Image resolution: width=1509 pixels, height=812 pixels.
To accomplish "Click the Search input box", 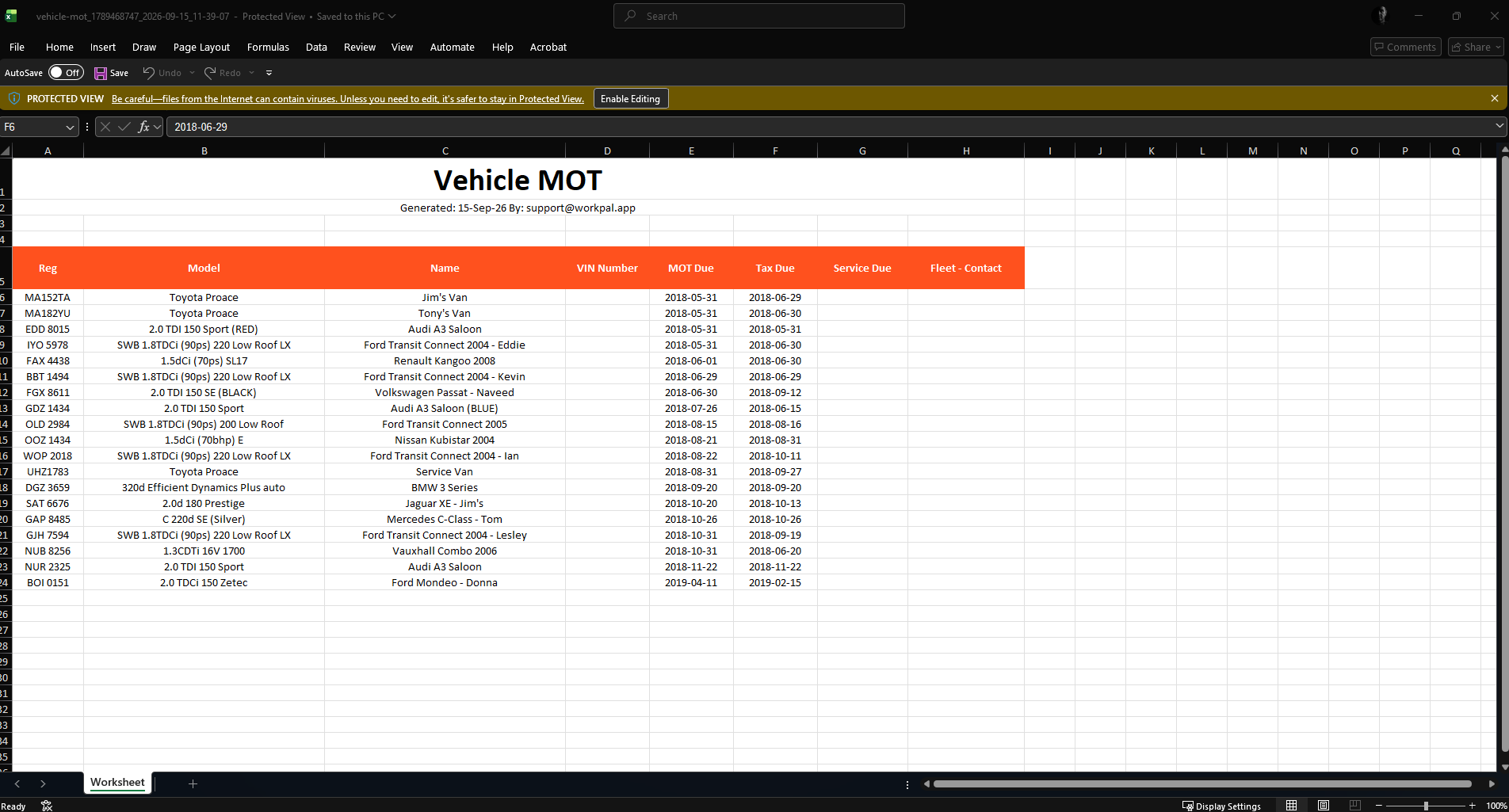I will [x=759, y=16].
